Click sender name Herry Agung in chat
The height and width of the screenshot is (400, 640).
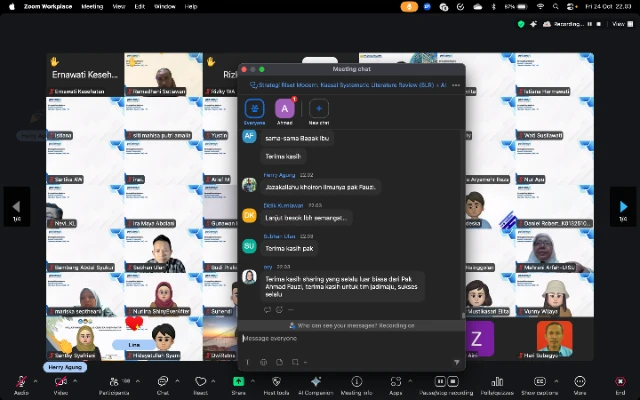point(279,175)
